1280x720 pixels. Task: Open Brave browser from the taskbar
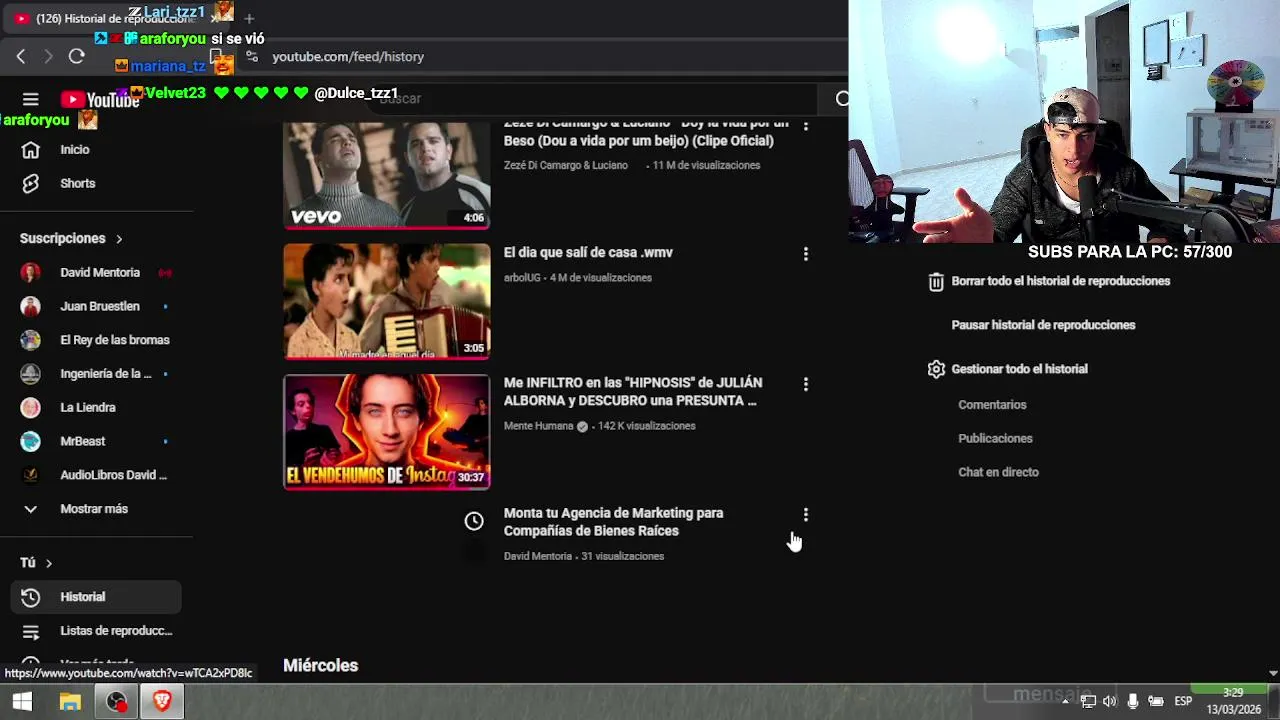point(162,702)
